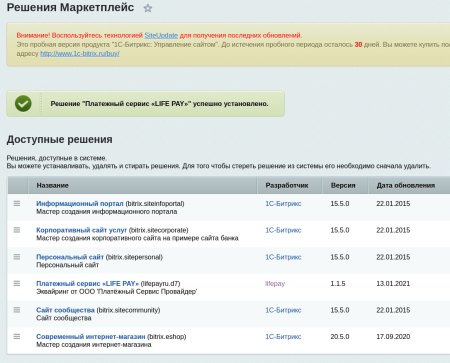Select text (lifepayru.d7) module code
The height and width of the screenshot is (363, 450).
pyautogui.click(x=160, y=284)
